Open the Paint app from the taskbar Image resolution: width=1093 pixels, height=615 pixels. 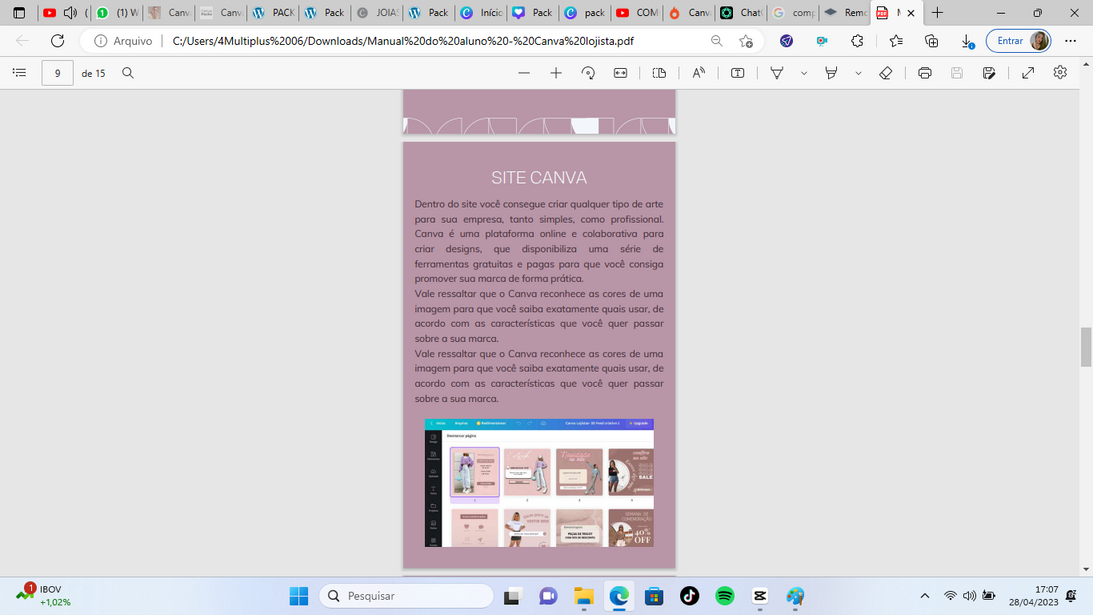795,596
